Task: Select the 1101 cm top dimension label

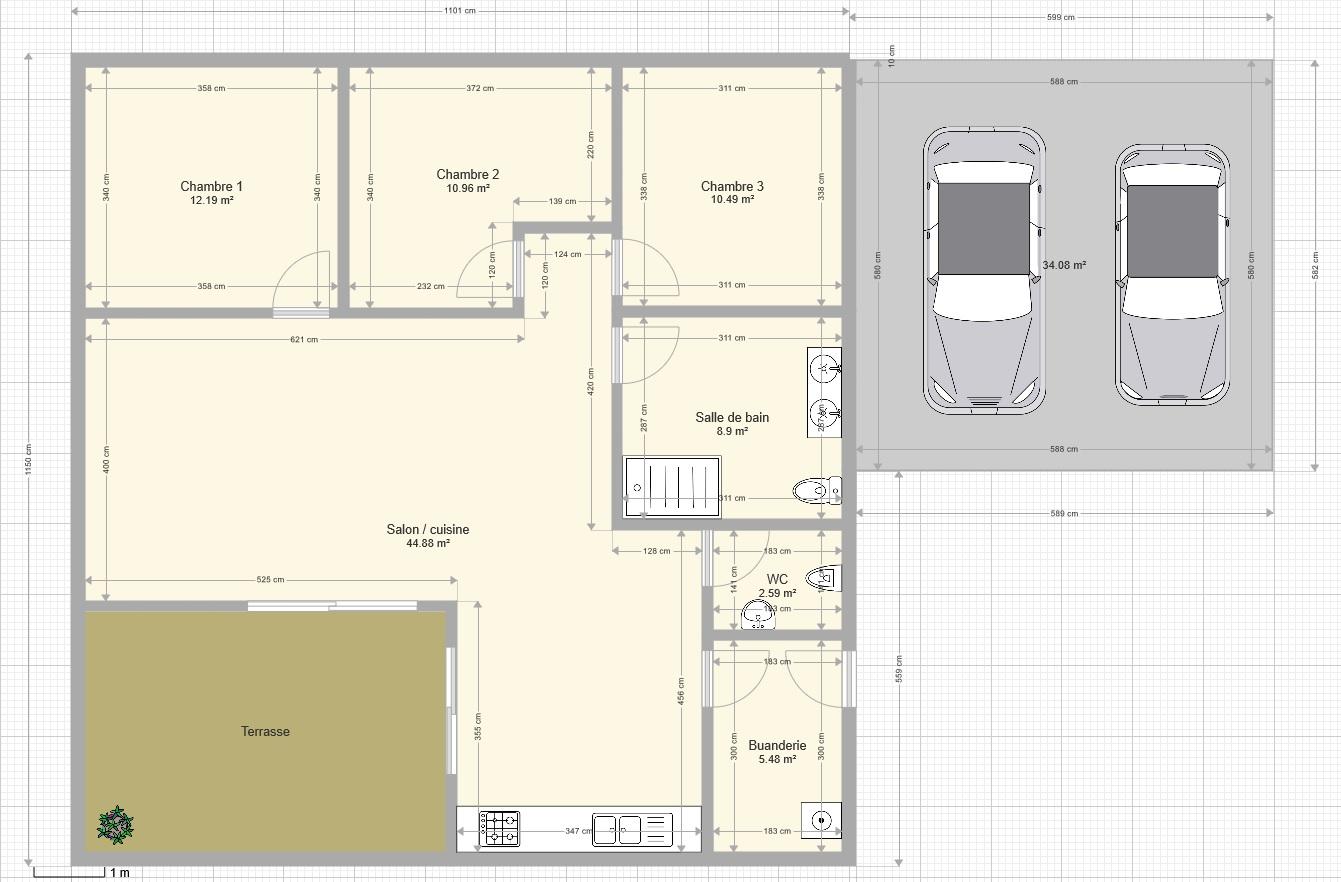Action: pos(459,11)
